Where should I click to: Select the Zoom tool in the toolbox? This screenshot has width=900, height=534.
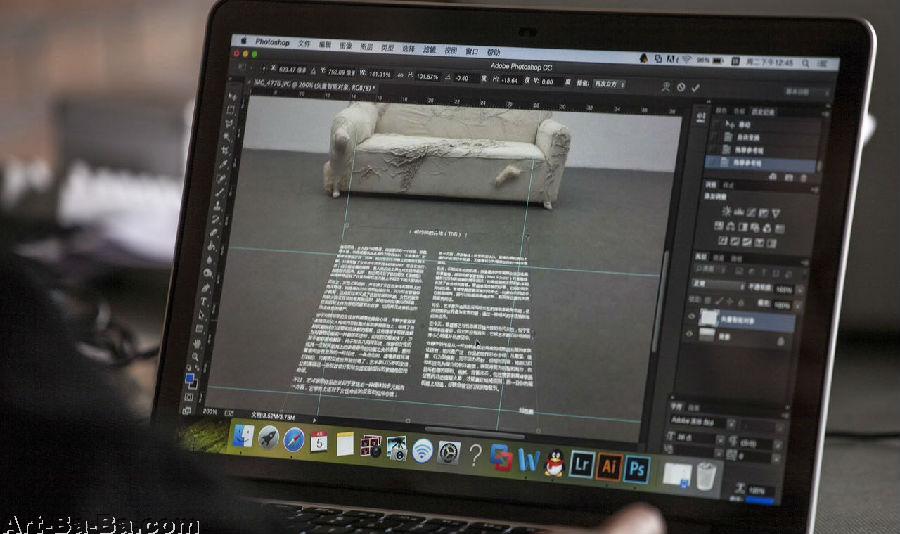195,356
